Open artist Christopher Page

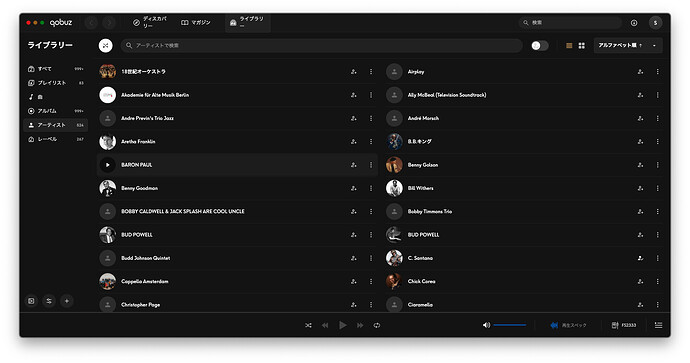point(140,305)
